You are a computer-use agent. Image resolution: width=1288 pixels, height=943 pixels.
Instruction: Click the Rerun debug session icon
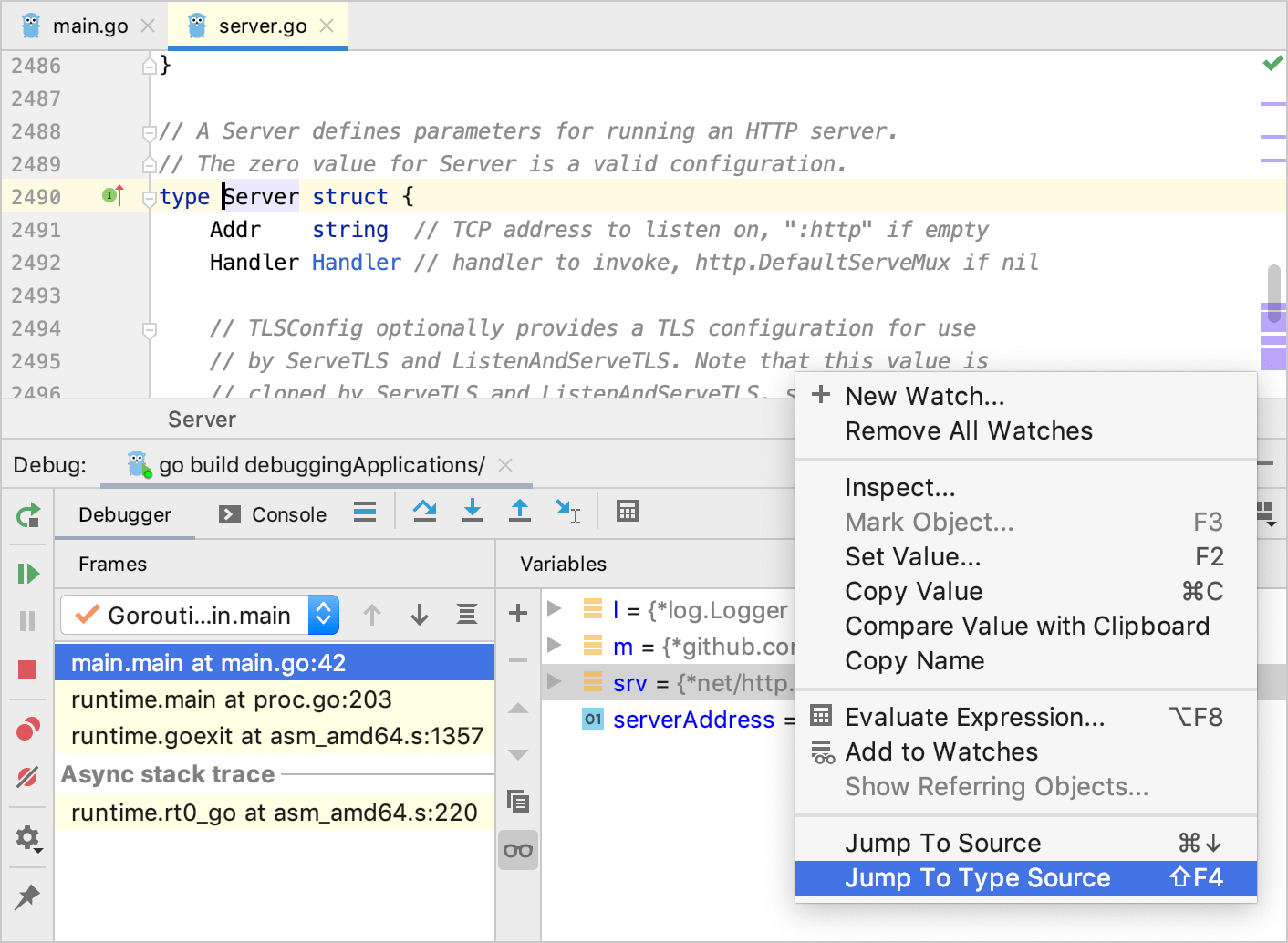[27, 516]
